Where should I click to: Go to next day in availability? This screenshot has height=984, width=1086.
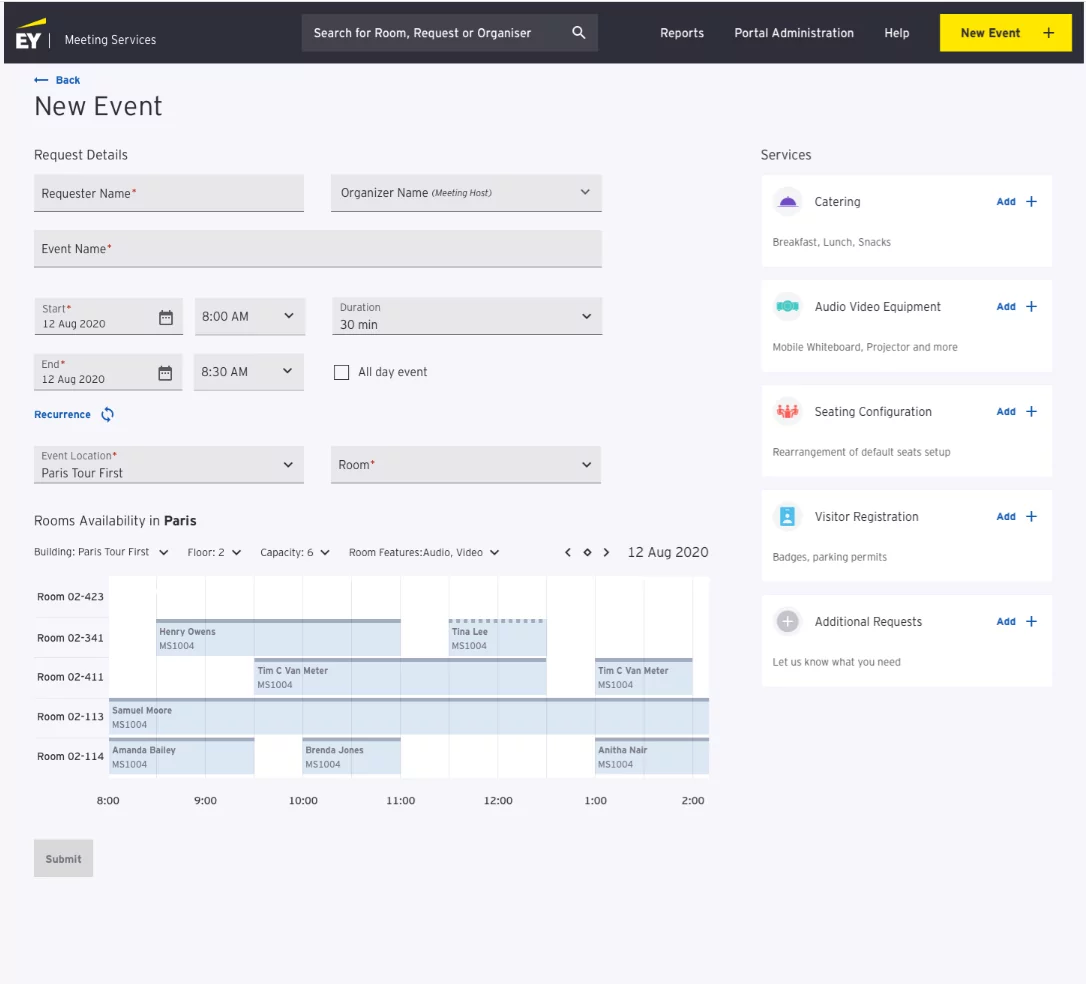[x=606, y=553]
